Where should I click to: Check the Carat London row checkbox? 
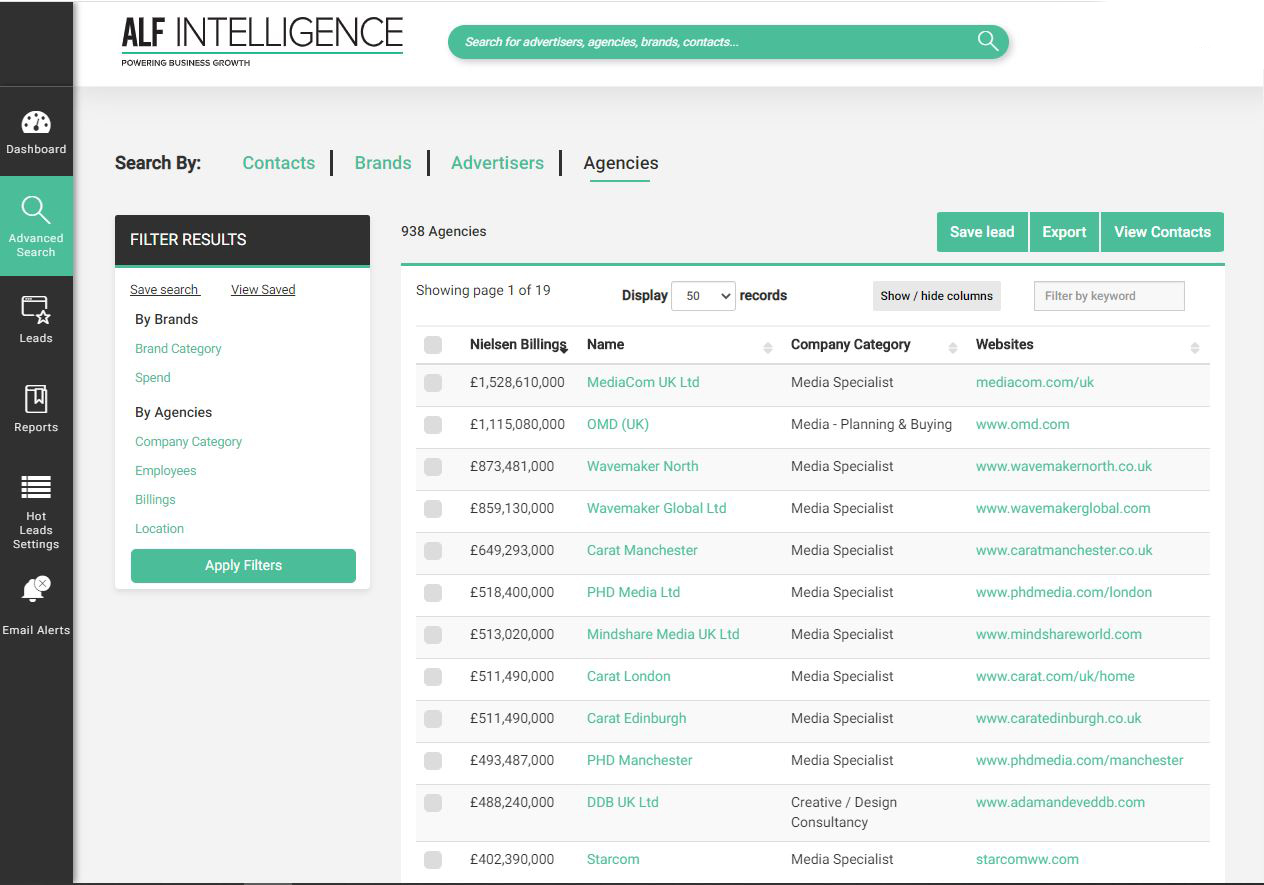pos(433,677)
